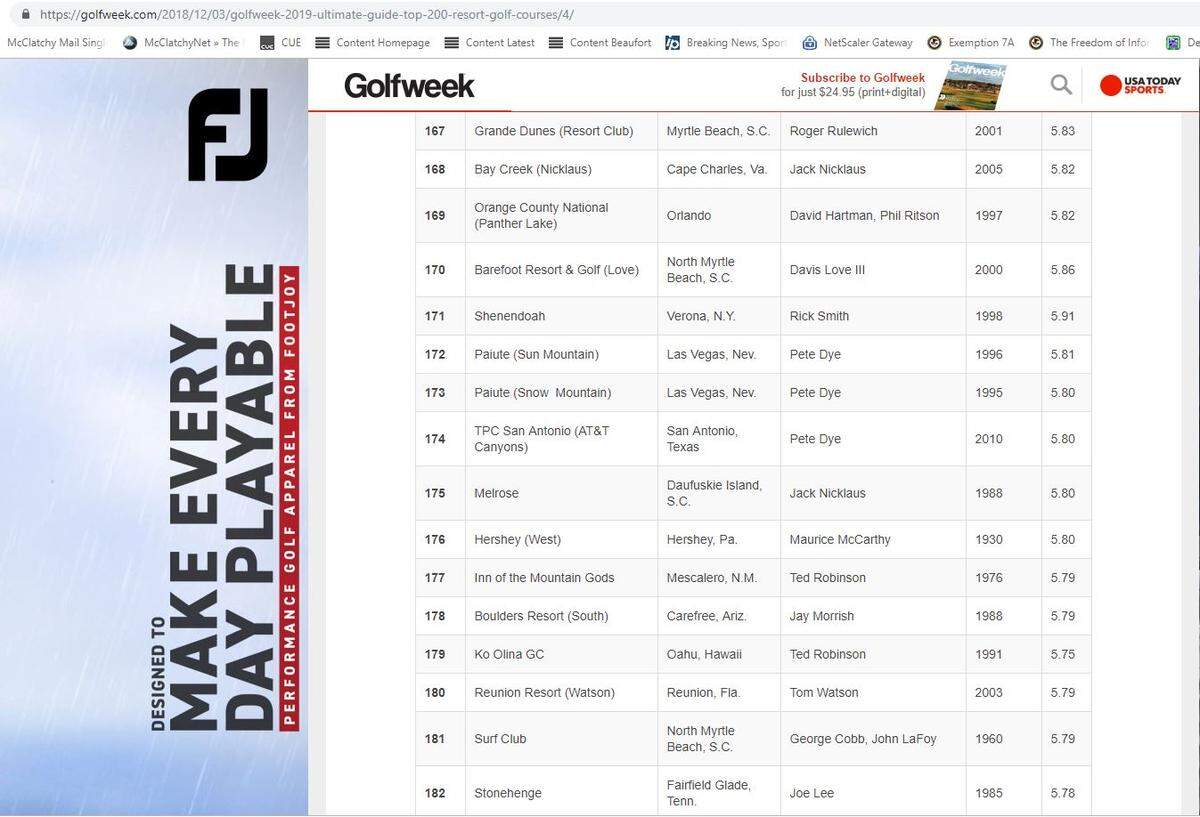Open the CUE bookmark icon
The width and height of the screenshot is (1200, 817).
[x=267, y=43]
